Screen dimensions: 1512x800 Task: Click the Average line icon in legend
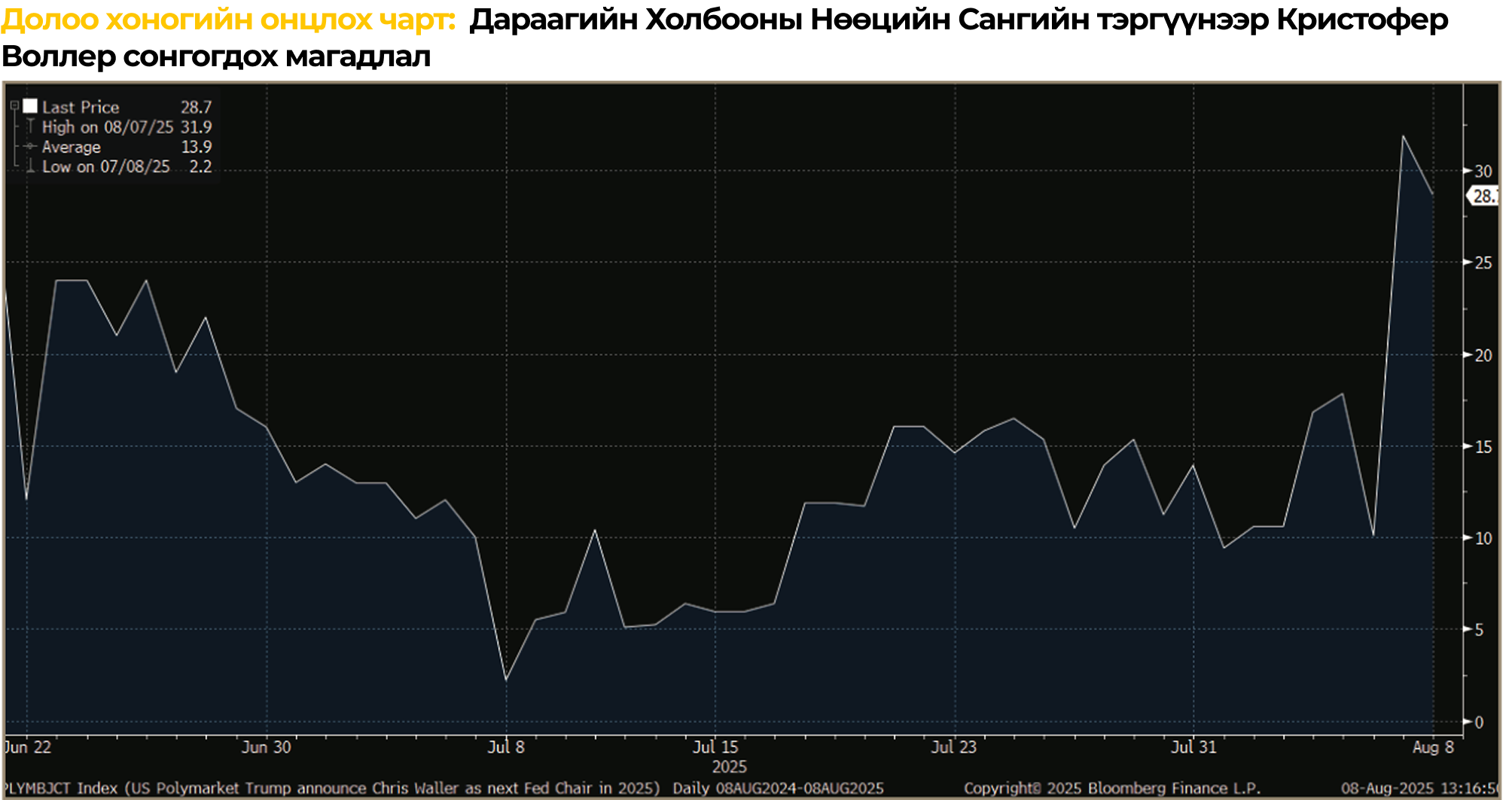pos(30,146)
